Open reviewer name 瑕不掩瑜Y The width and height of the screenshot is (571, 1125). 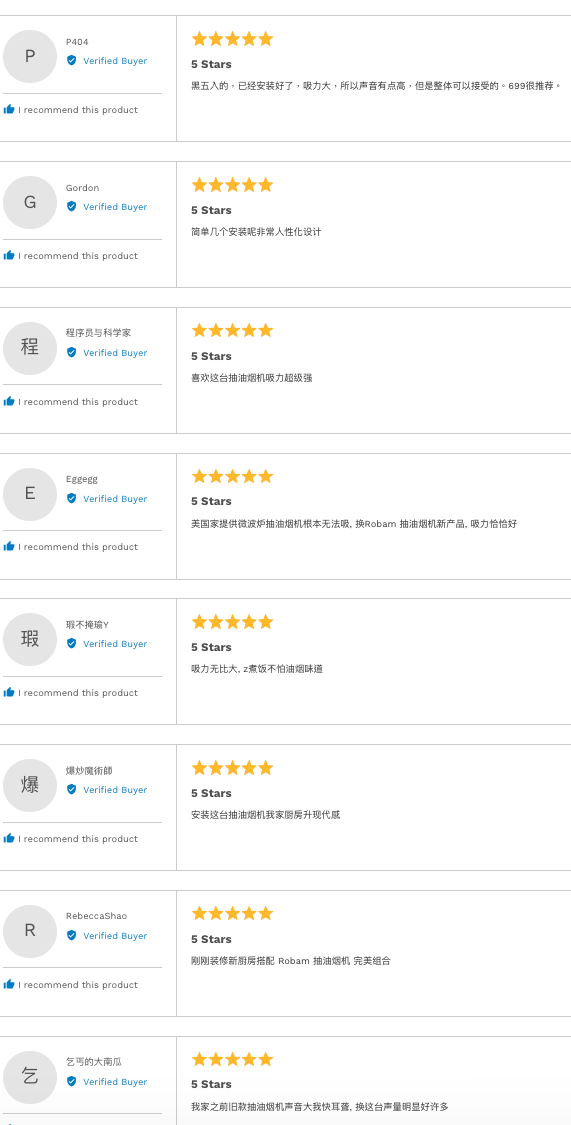pos(88,624)
